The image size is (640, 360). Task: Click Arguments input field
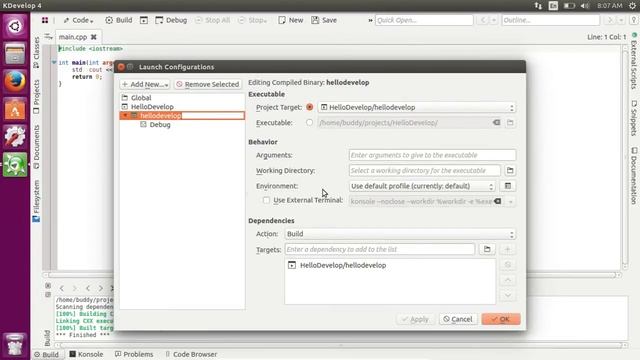[x=432, y=155]
